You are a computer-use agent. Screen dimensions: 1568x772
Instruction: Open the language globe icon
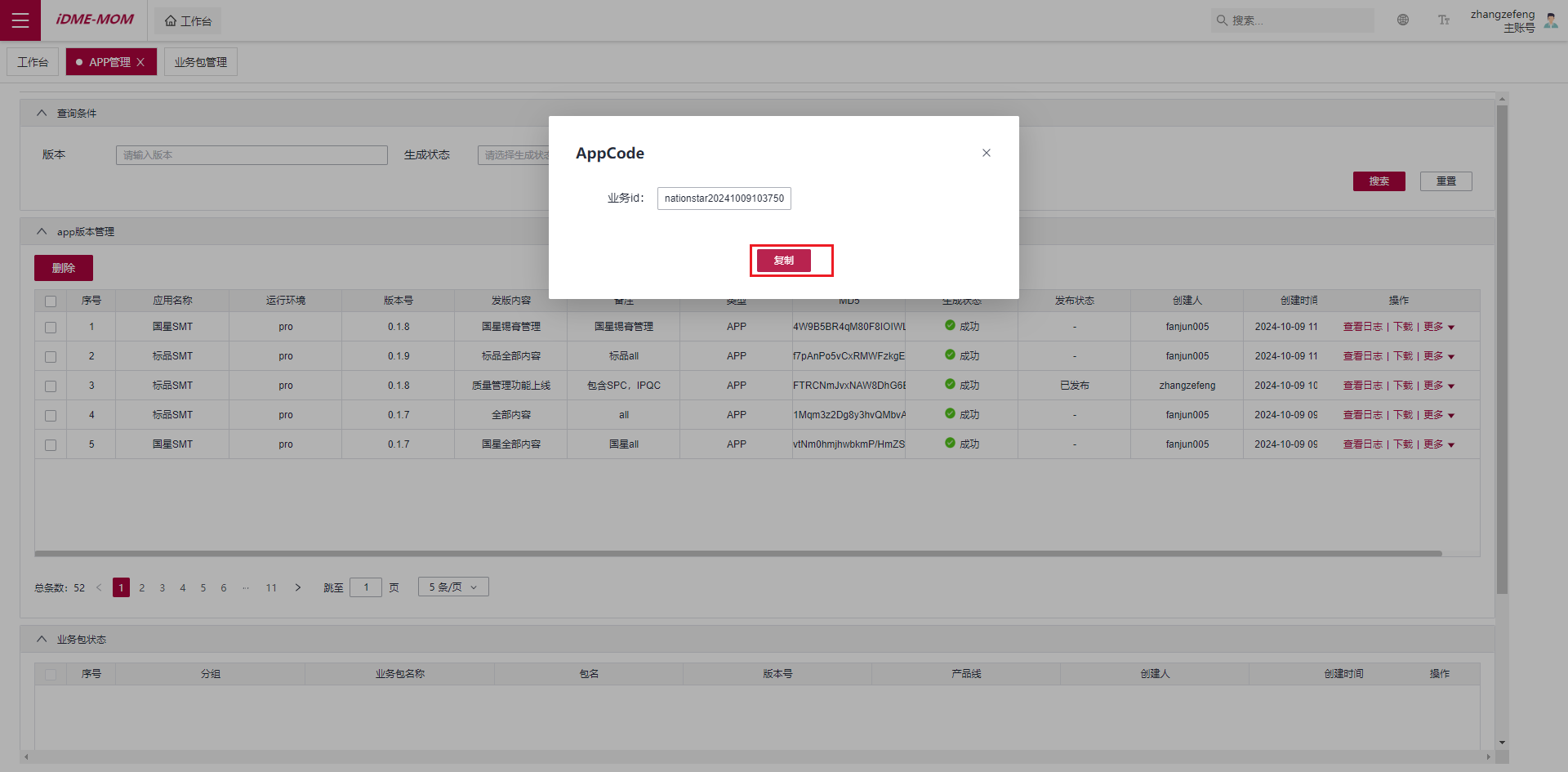[1403, 20]
